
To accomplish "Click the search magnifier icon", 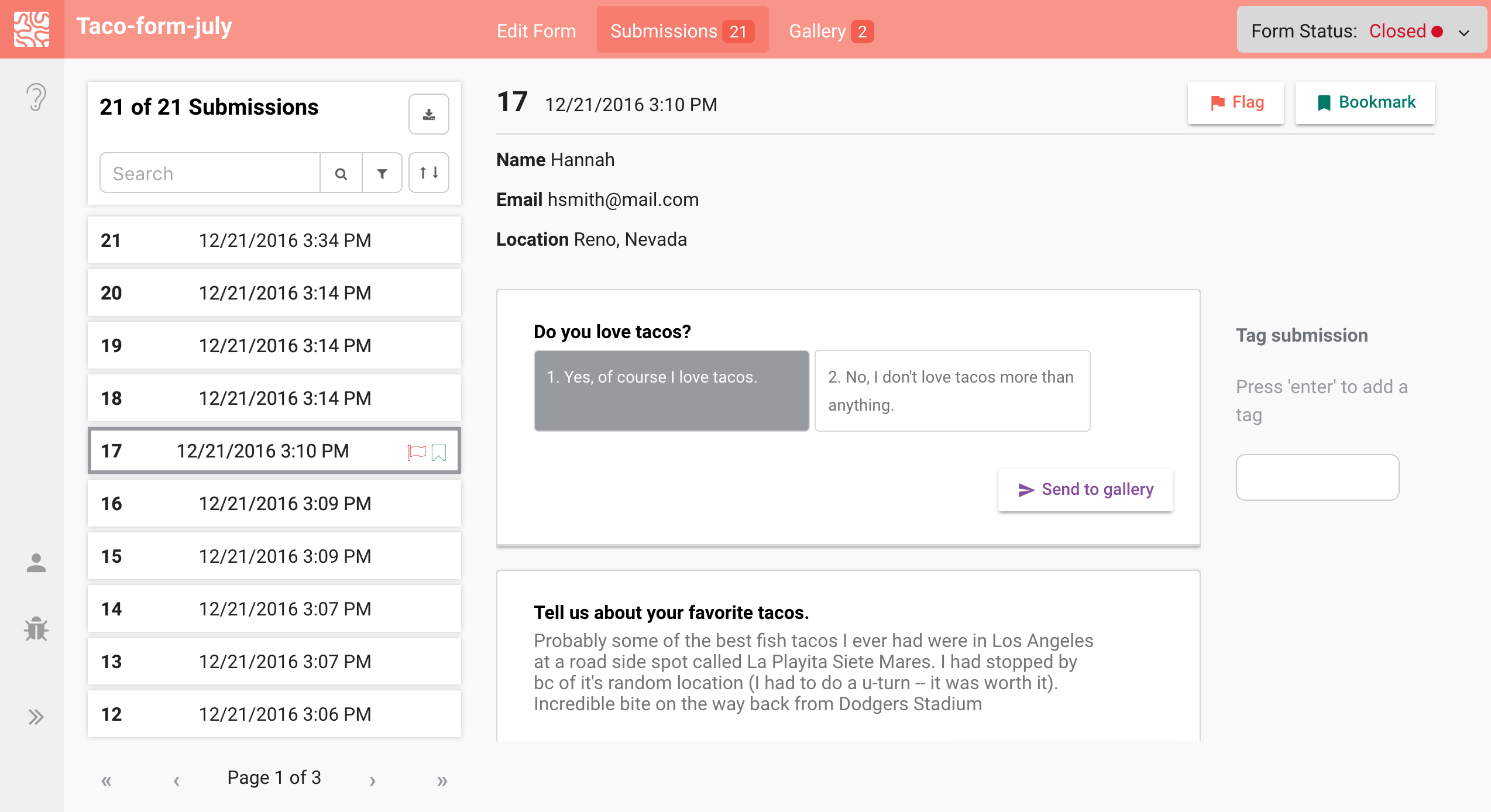I will (341, 174).
